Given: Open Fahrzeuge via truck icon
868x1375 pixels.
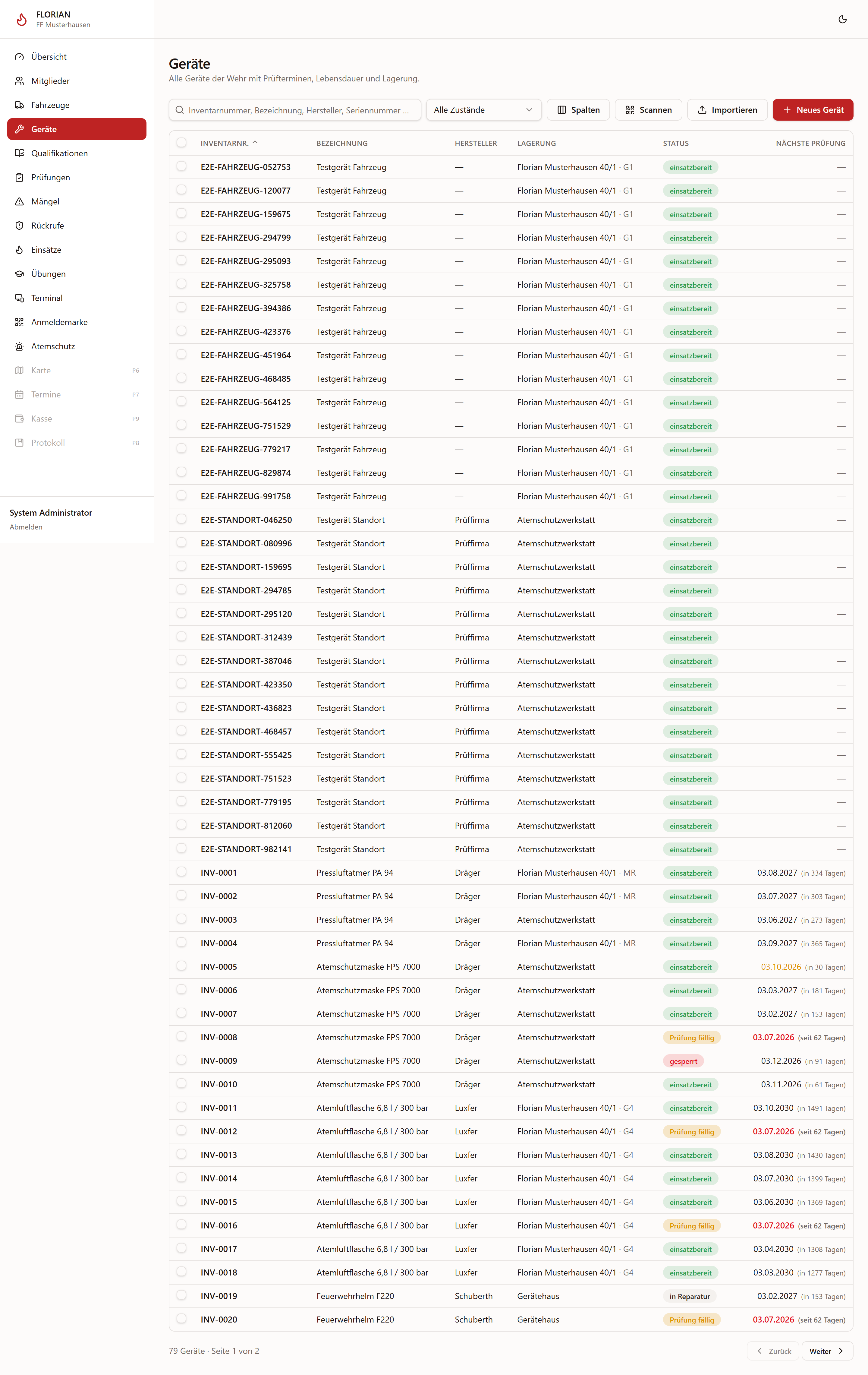Looking at the screenshot, I should [x=19, y=105].
